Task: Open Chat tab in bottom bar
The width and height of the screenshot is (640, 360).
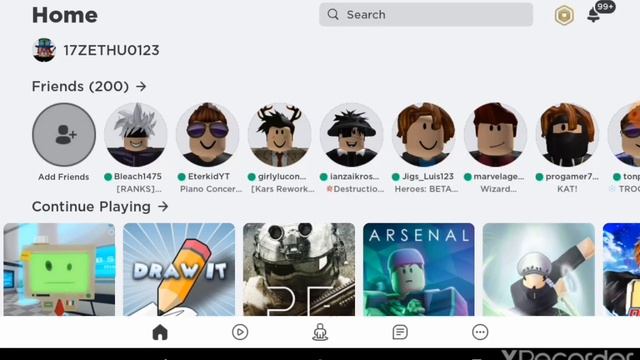Action: [x=400, y=332]
